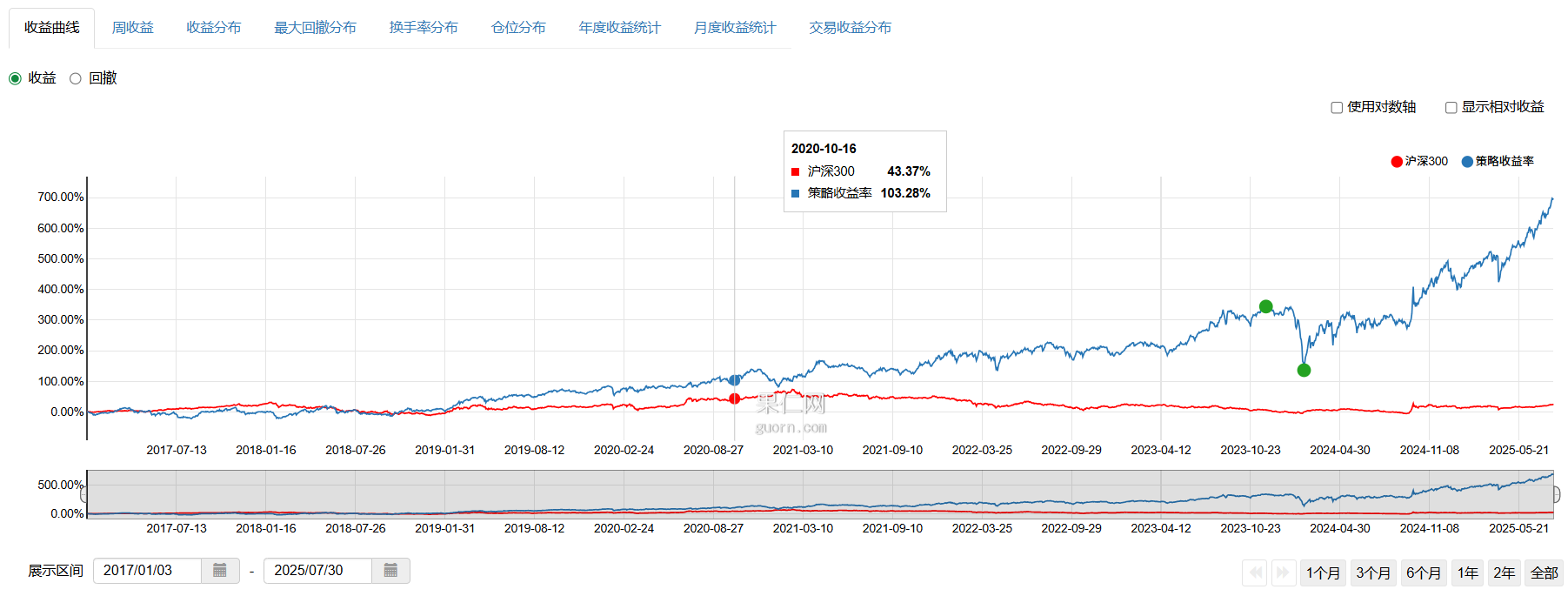The height and width of the screenshot is (596, 1568).
Task: Open calendar picker for the end date
Action: 390,571
